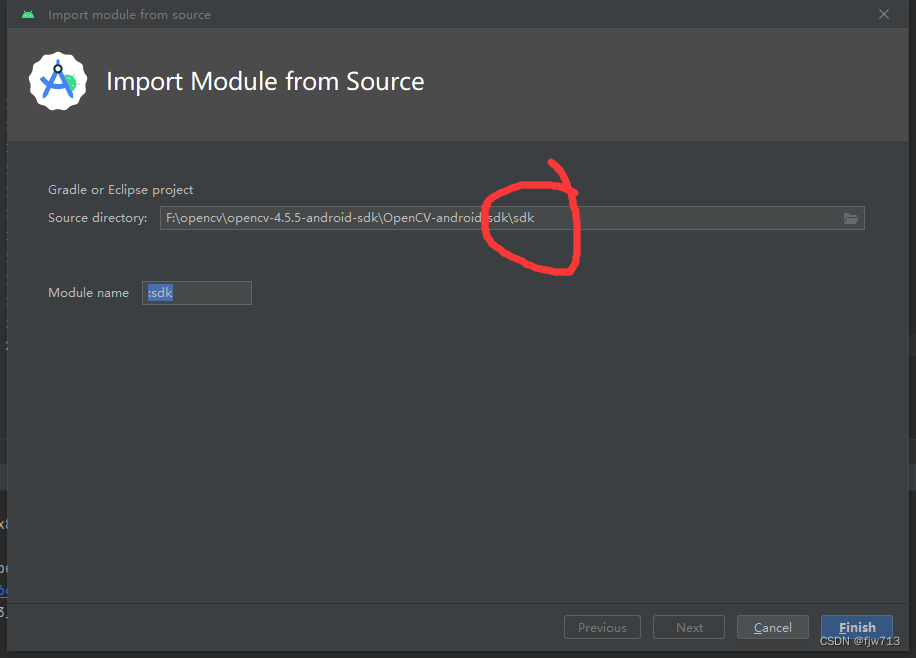
Task: Close the Import module dialog
Action: pyautogui.click(x=884, y=14)
